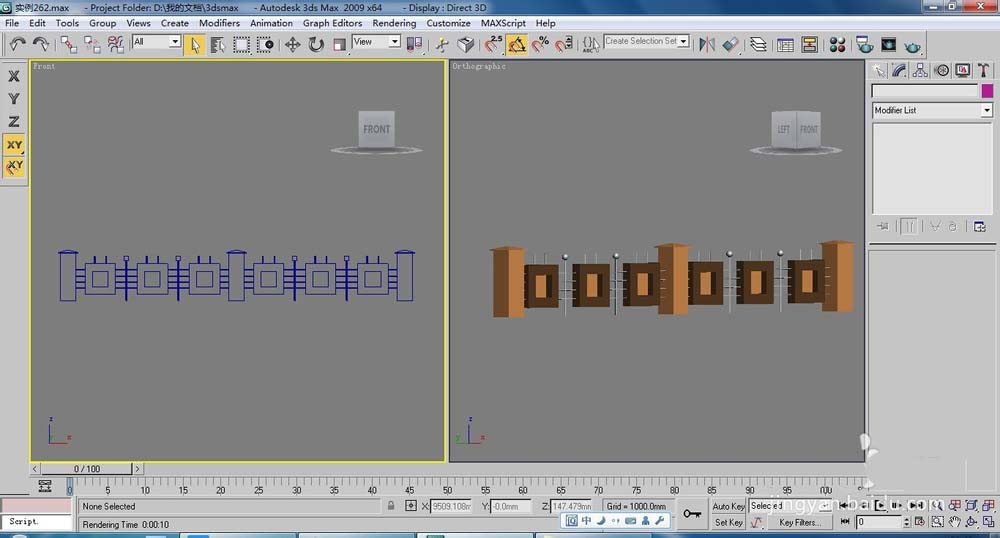Click the magenta object color swatch
Image resolution: width=1000 pixels, height=538 pixels.
(x=987, y=91)
